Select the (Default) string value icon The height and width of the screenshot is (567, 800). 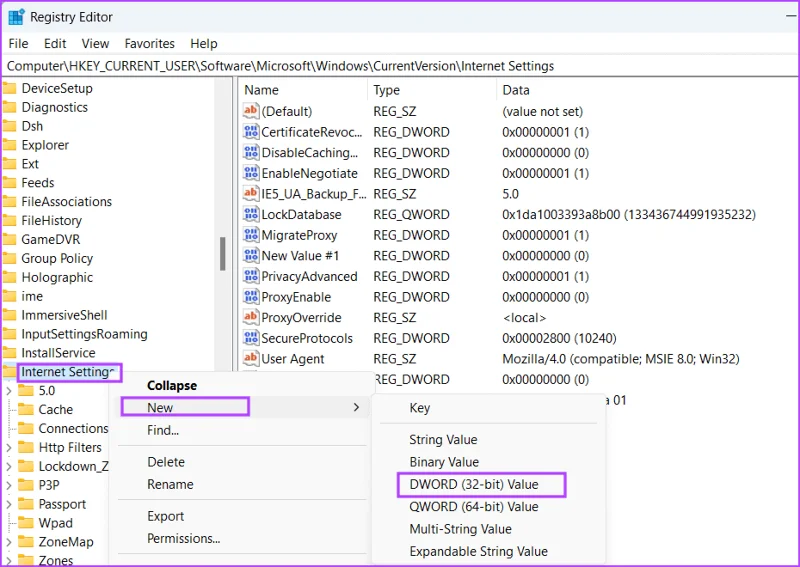[251, 111]
